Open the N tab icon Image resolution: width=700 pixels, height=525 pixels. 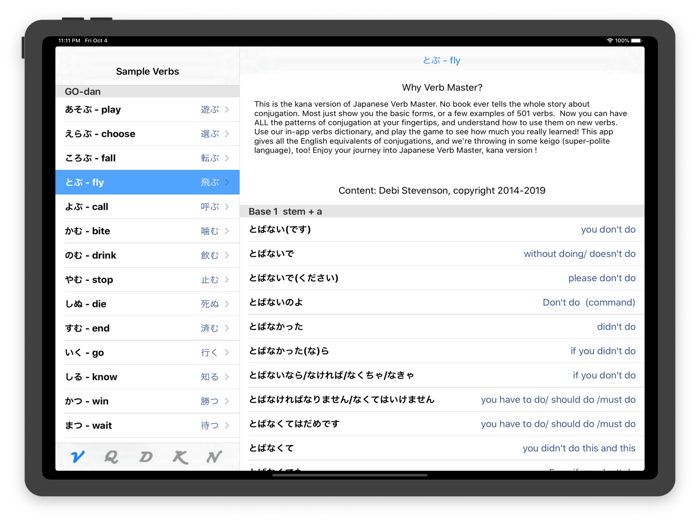coord(214,457)
